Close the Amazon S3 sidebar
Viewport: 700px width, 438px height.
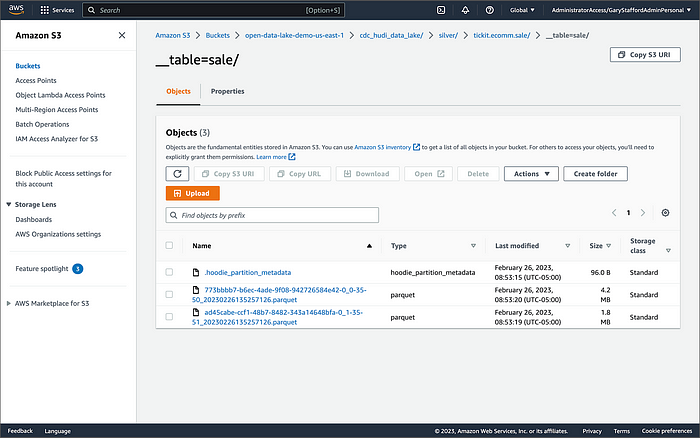[122, 35]
